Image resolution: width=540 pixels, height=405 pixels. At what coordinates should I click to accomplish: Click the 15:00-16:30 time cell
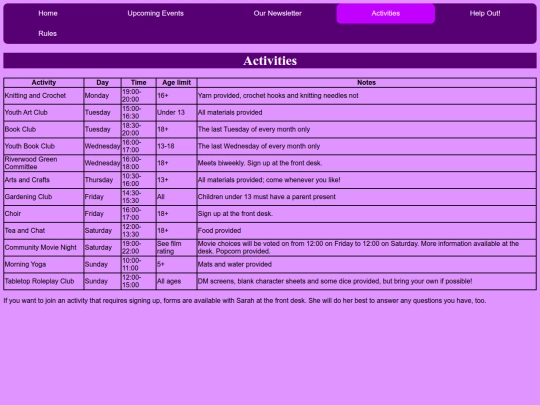[x=139, y=113]
